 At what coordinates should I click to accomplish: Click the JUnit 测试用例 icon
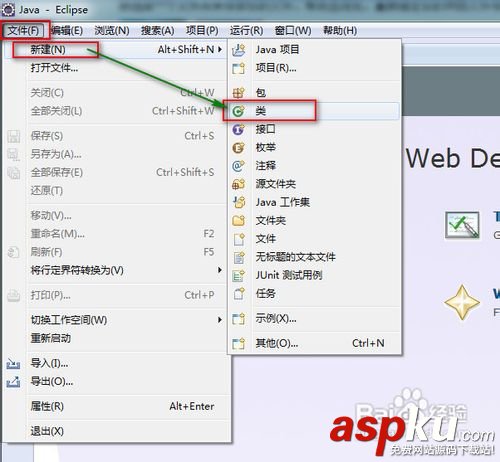coord(239,275)
